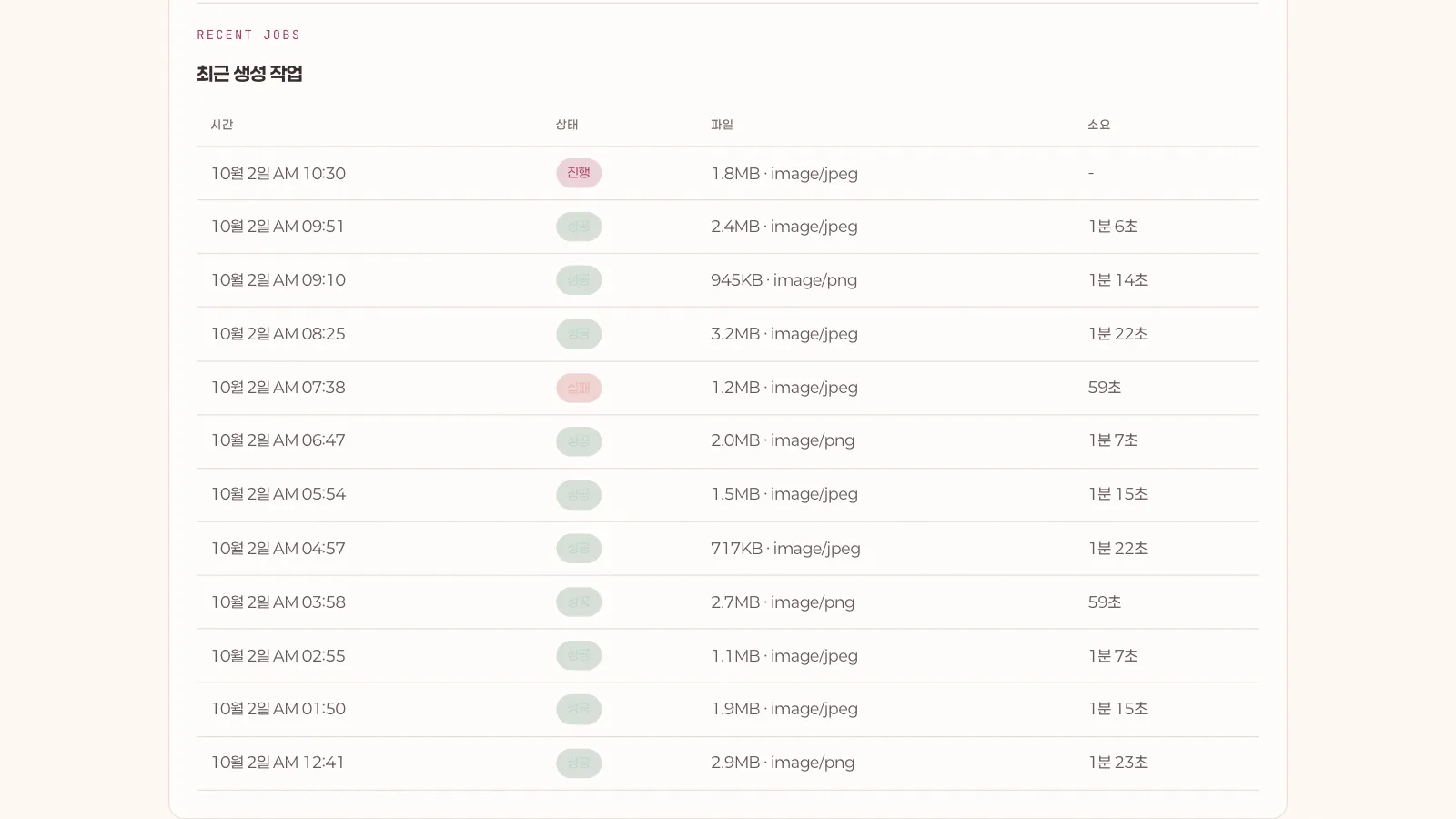This screenshot has width=1456, height=819.
Task: Select the time cell '10월 2일 AM 09:51'
Action: point(278,227)
